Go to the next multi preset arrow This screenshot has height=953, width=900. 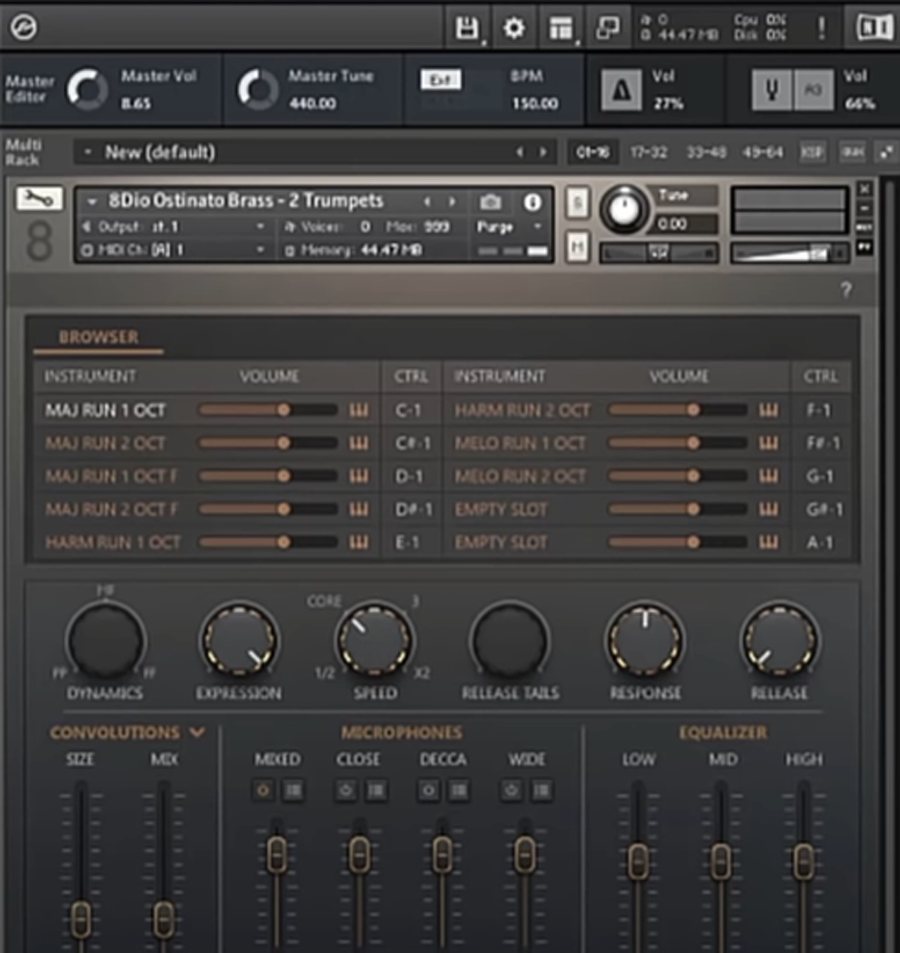coord(543,152)
